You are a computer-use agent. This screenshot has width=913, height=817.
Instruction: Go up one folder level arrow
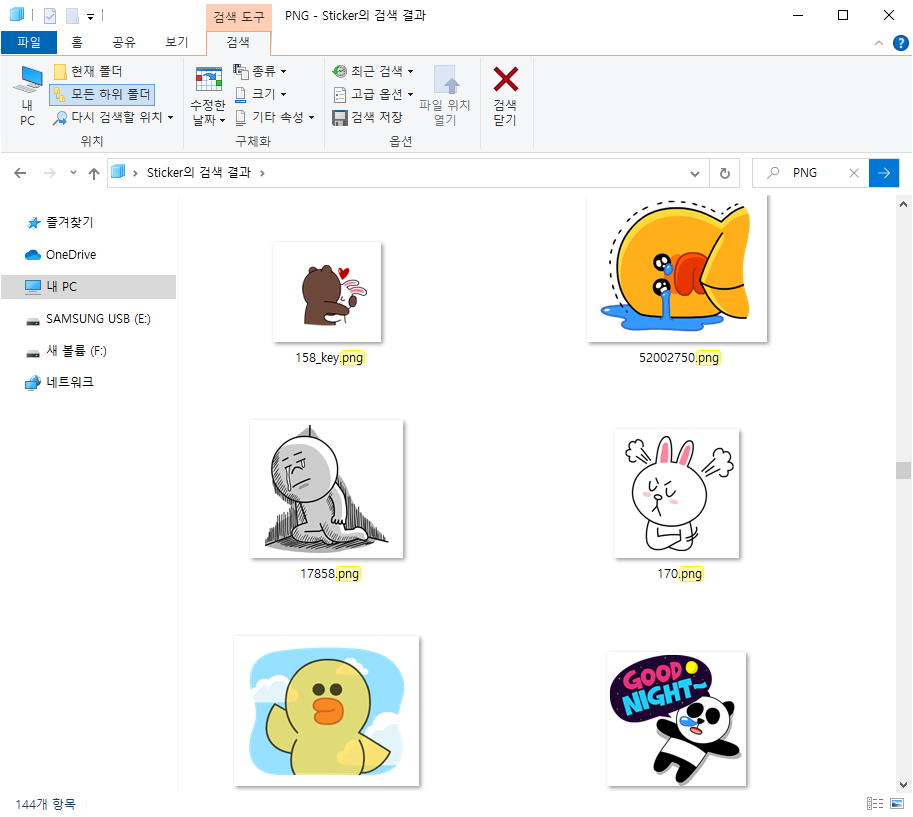pyautogui.click(x=94, y=173)
